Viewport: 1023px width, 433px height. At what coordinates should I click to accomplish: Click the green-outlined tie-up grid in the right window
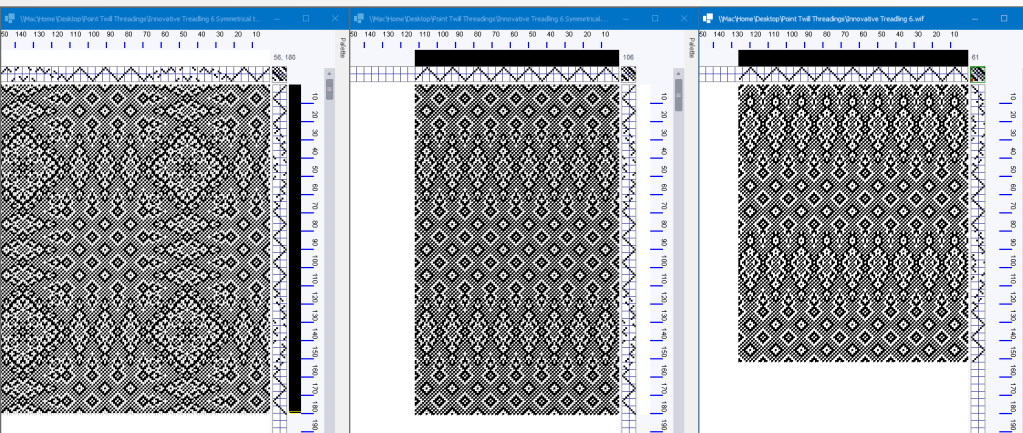(x=977, y=74)
